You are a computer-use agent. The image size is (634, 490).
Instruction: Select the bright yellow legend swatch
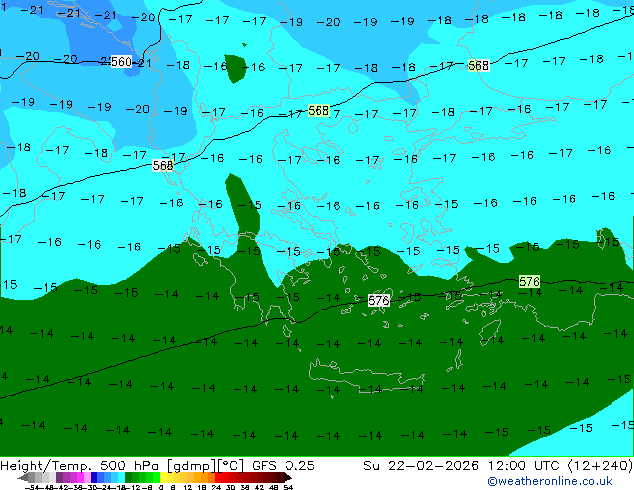(163, 477)
